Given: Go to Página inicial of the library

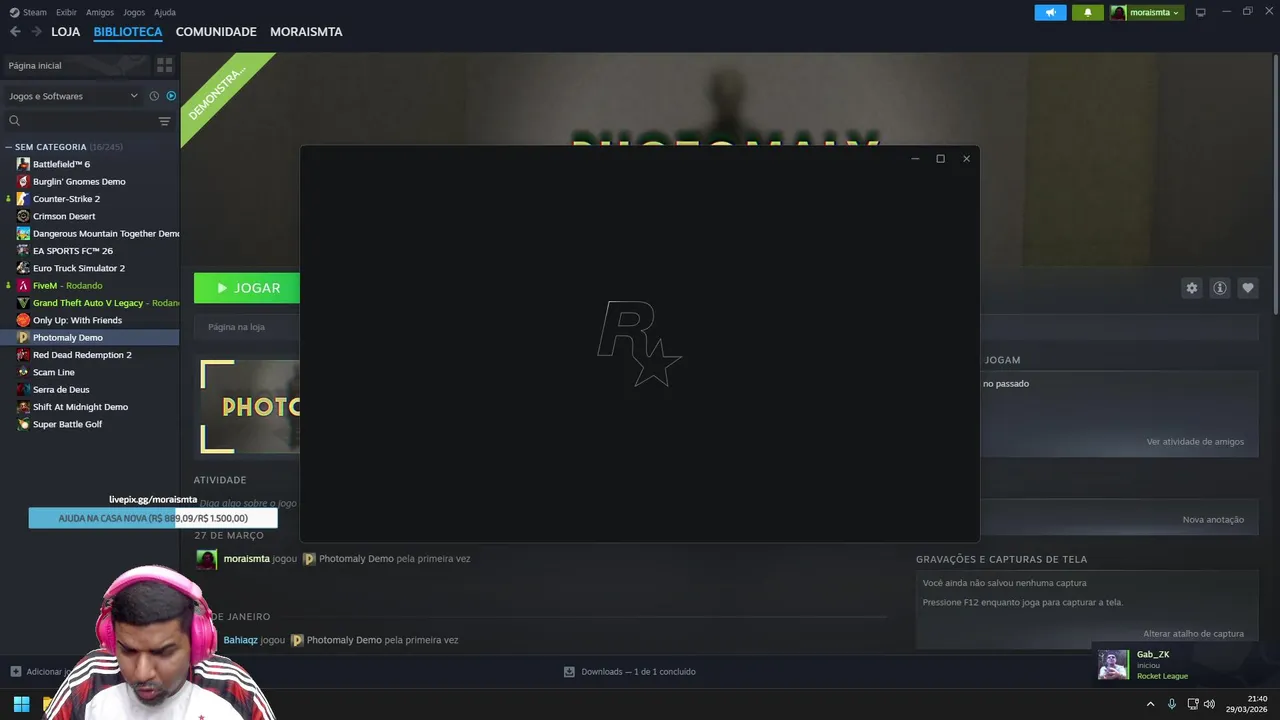Looking at the screenshot, I should pos(75,65).
